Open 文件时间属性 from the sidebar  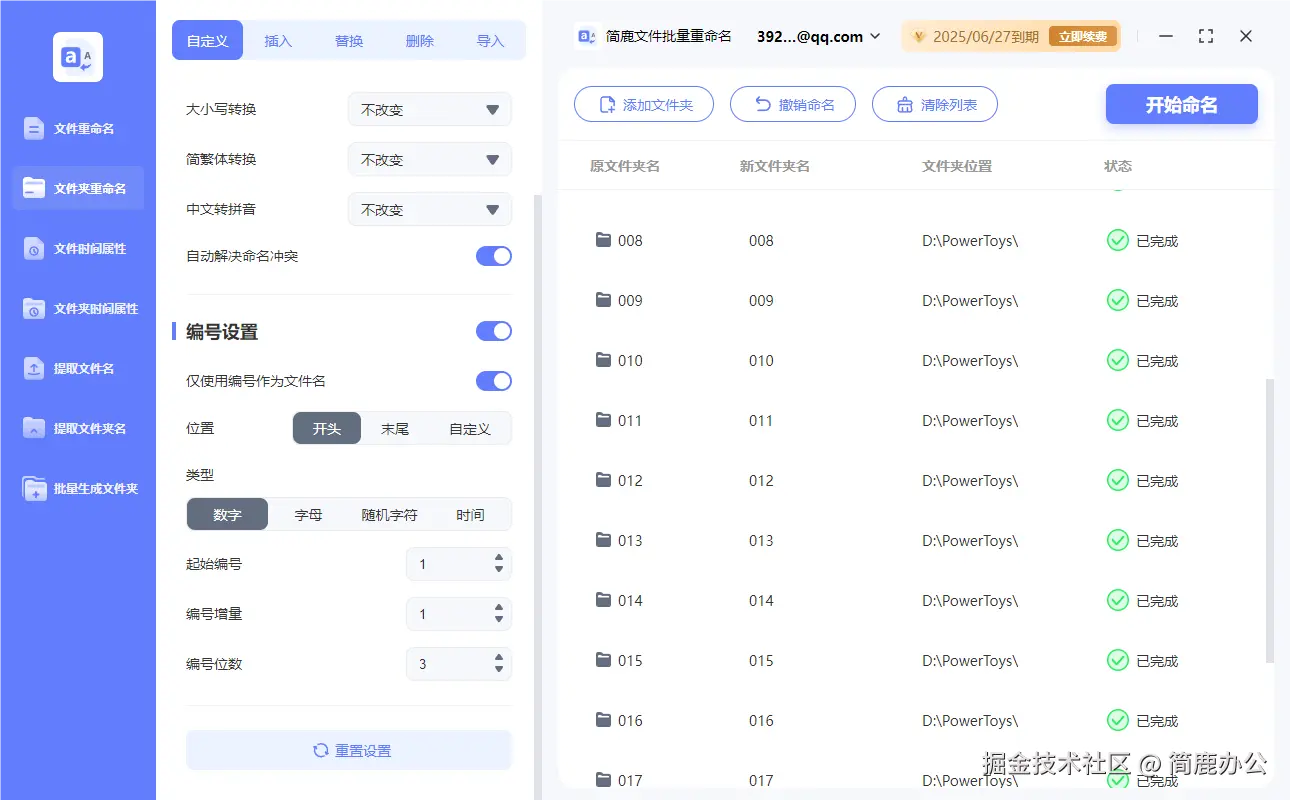pyautogui.click(x=77, y=248)
